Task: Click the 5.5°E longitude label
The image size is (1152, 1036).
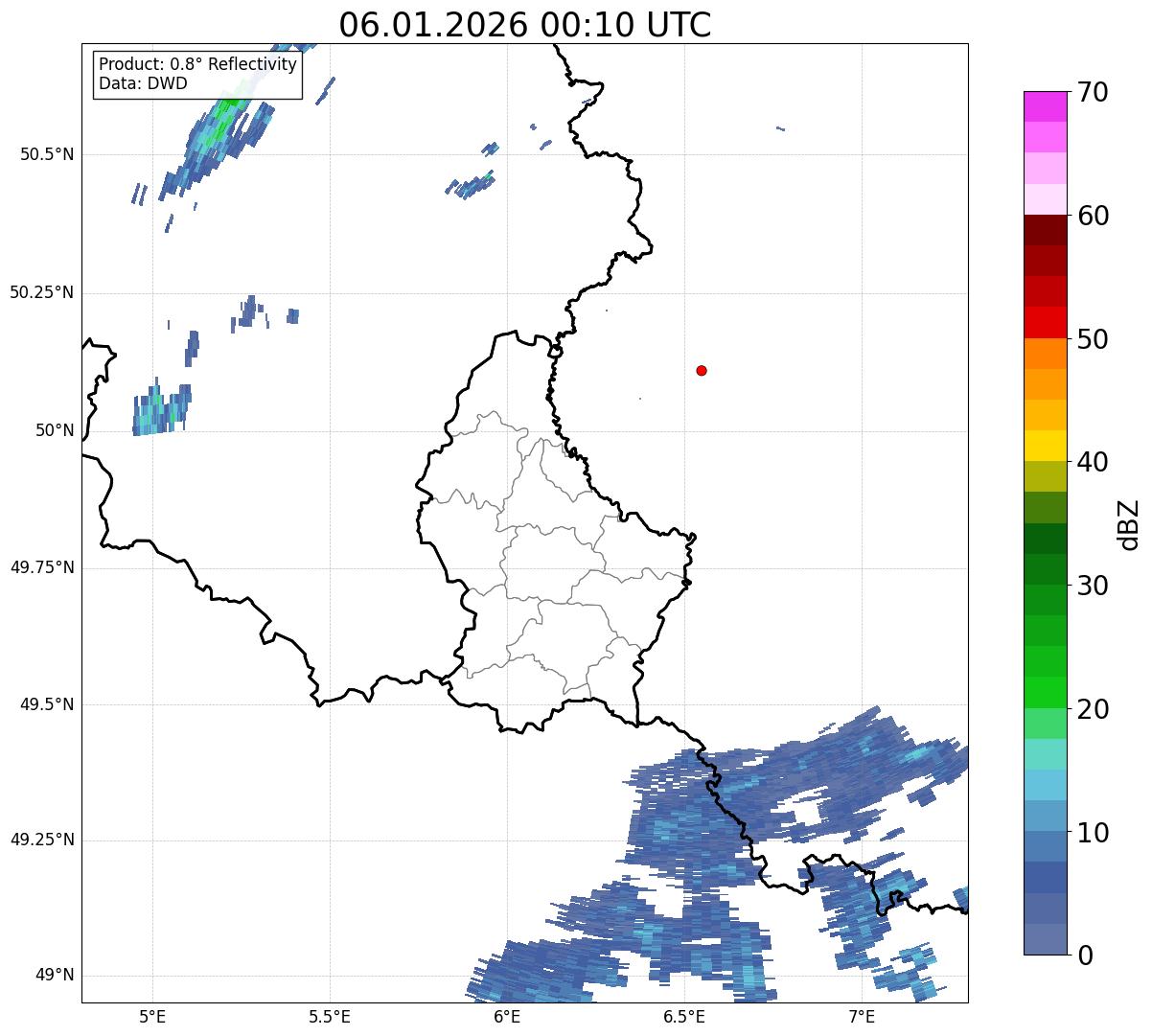Action: tap(330, 1017)
